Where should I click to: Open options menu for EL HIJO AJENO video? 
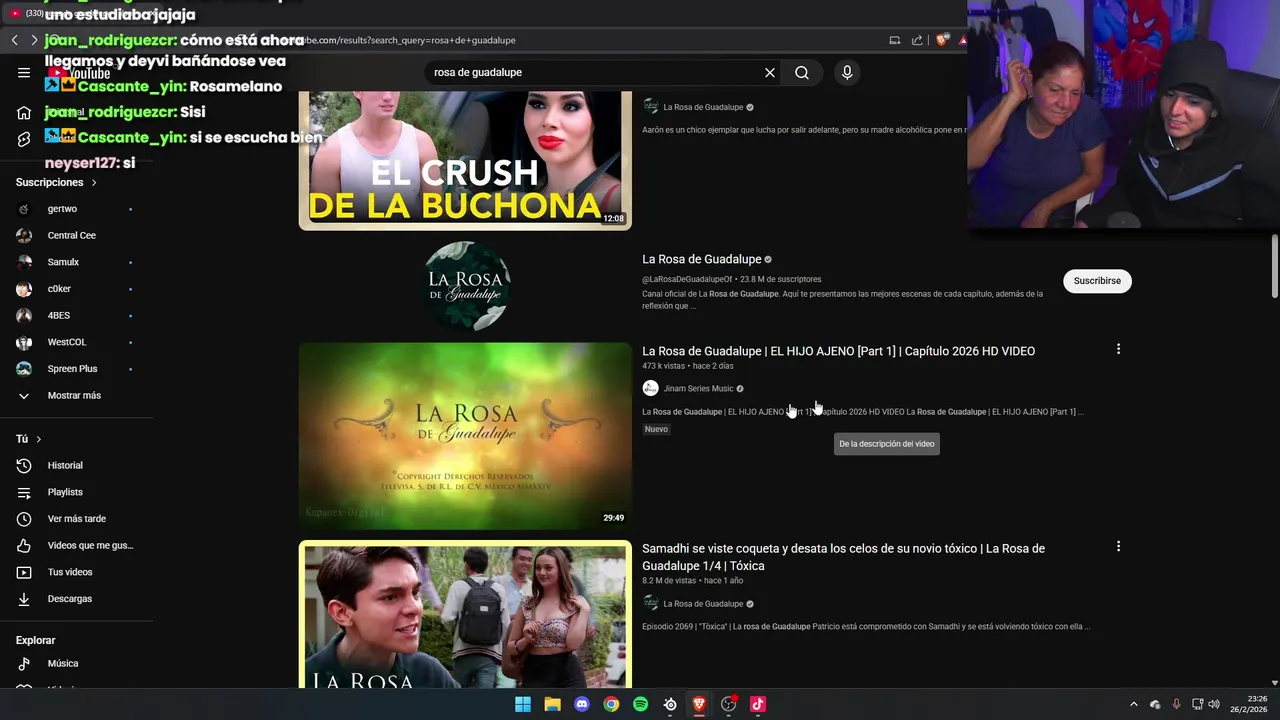click(x=1118, y=349)
